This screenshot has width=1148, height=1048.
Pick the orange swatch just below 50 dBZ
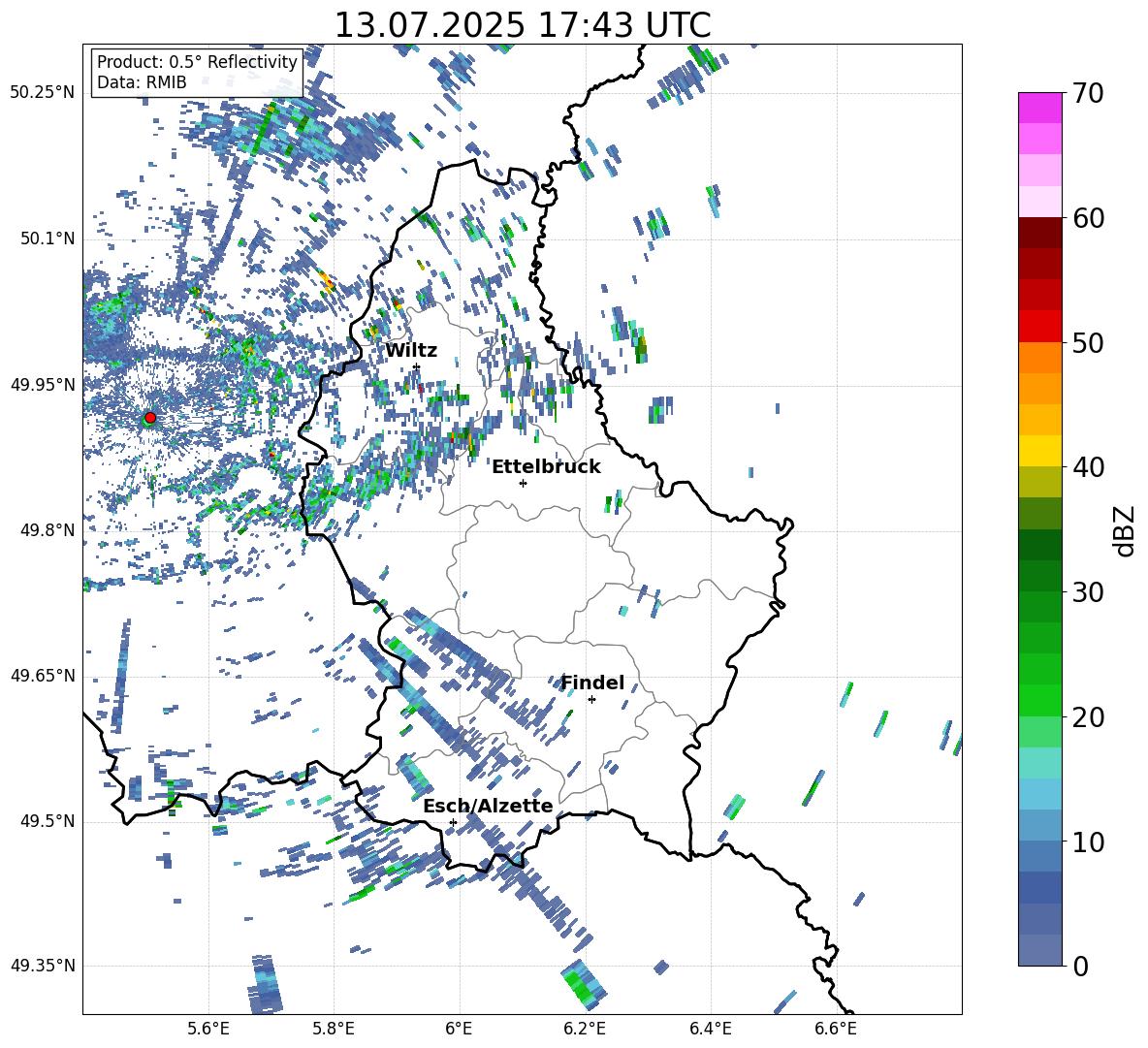[1039, 358]
